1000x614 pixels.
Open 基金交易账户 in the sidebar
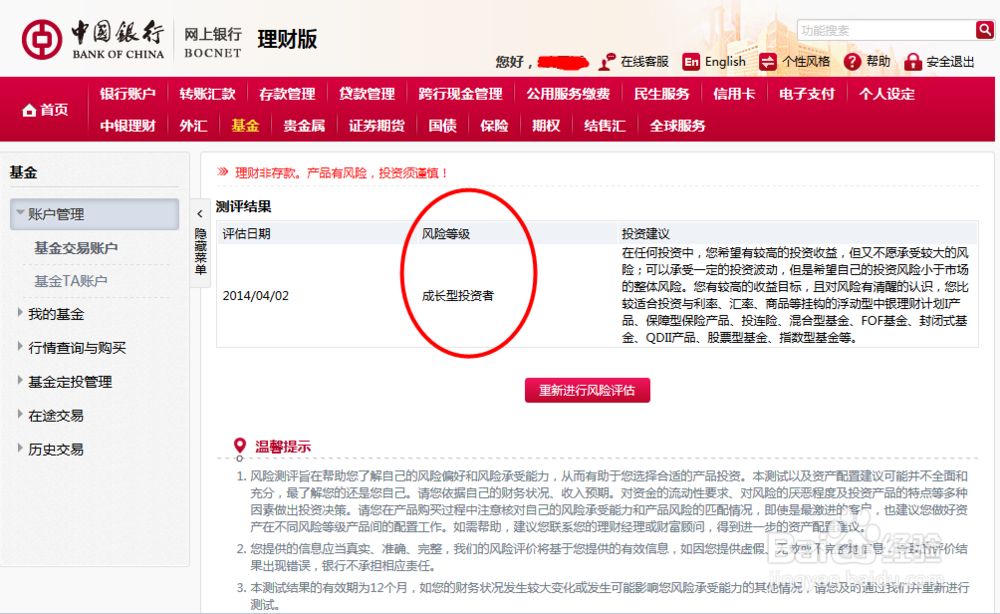[x=76, y=247]
